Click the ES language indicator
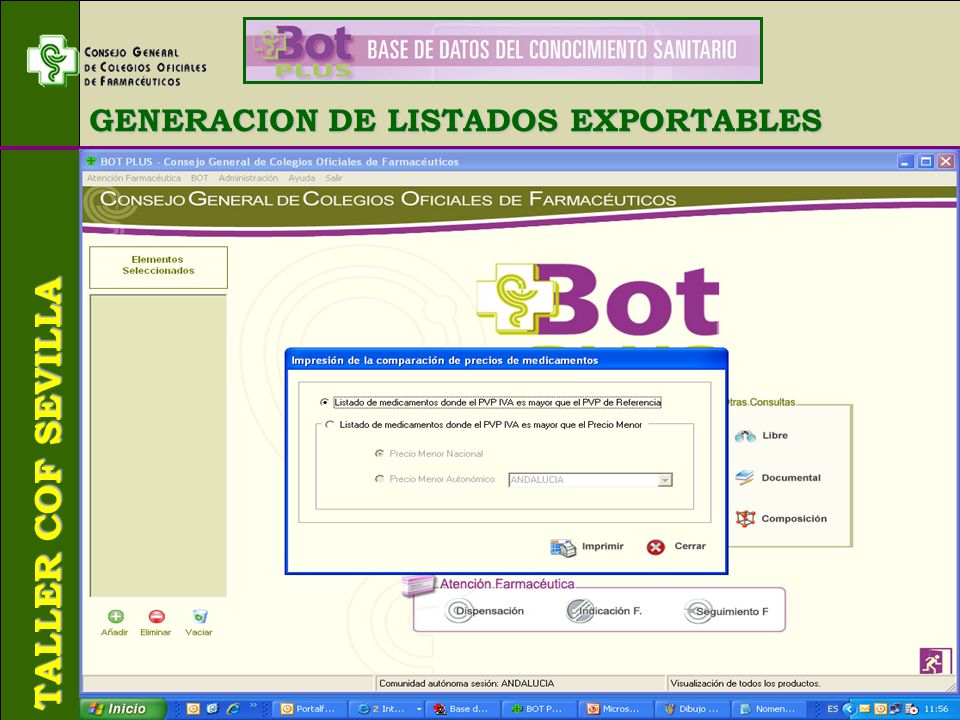Screen dimensions: 960x720 point(833,709)
